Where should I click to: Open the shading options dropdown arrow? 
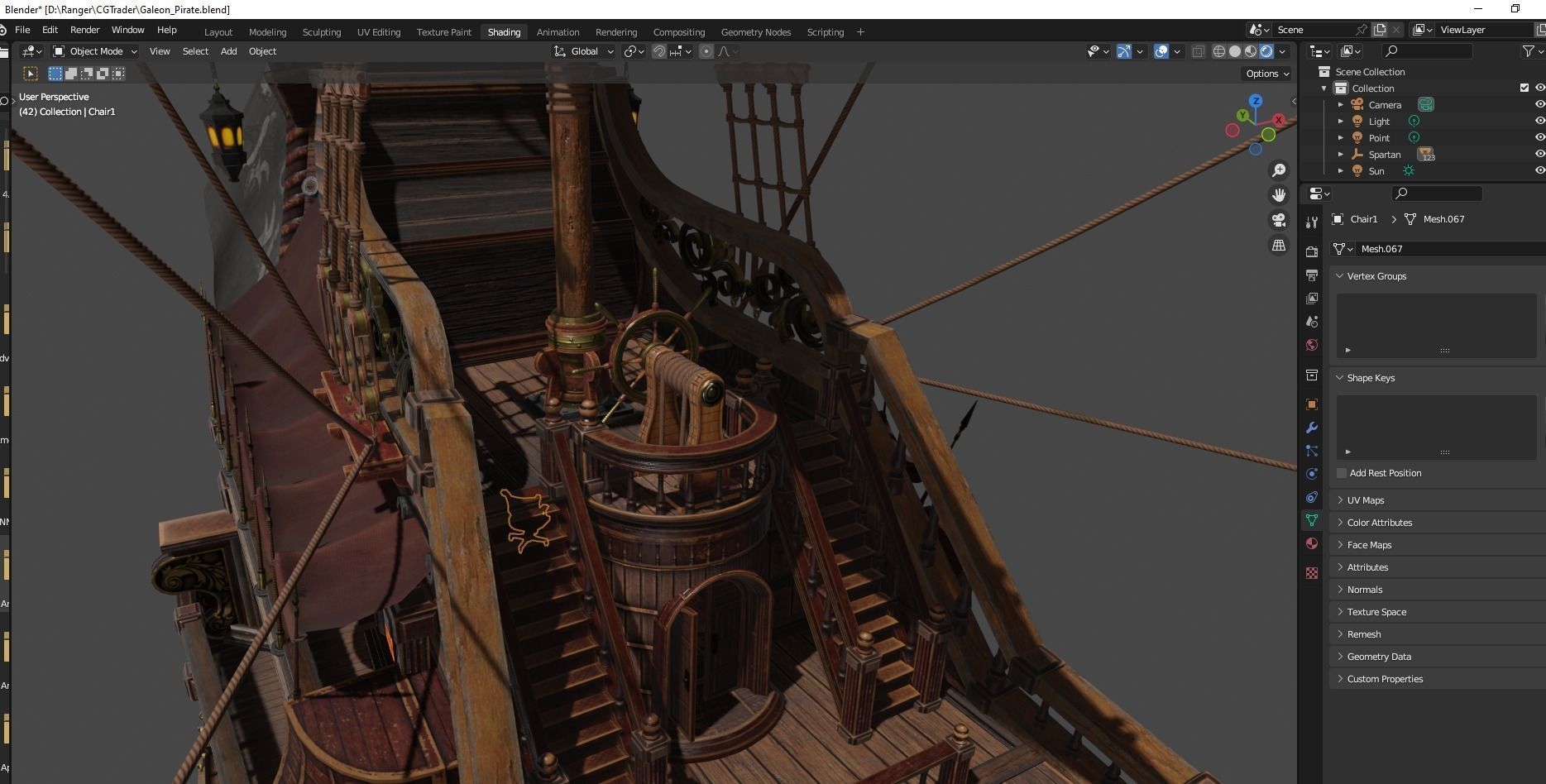[x=1283, y=51]
